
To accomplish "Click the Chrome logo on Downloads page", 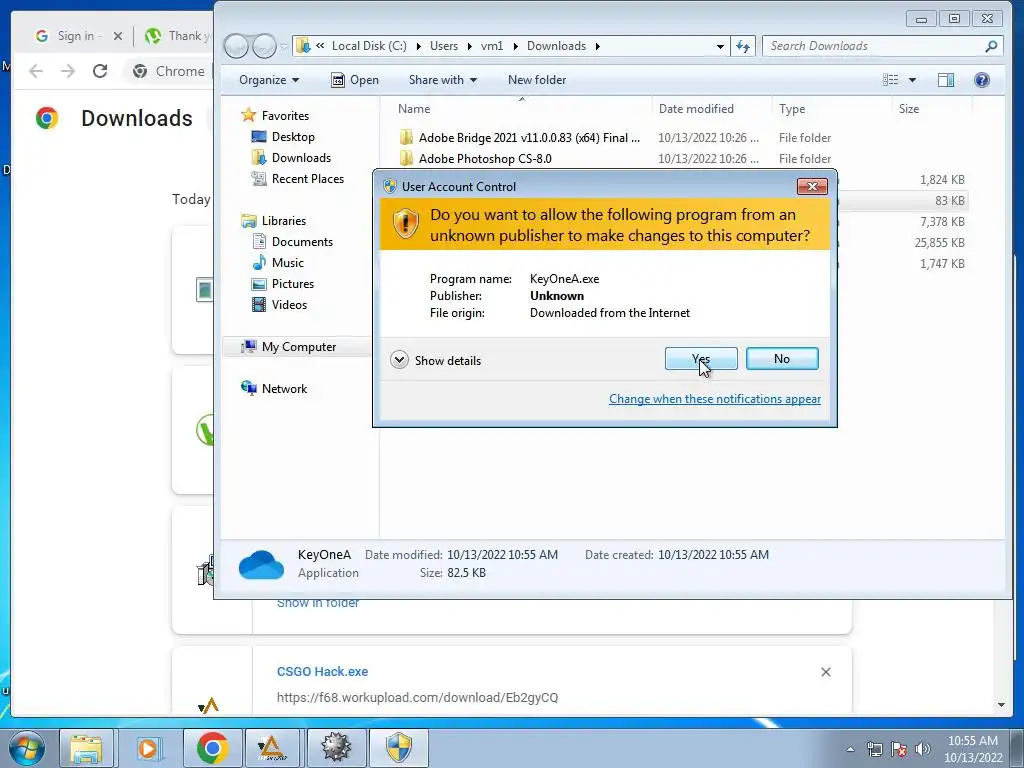I will point(47,118).
